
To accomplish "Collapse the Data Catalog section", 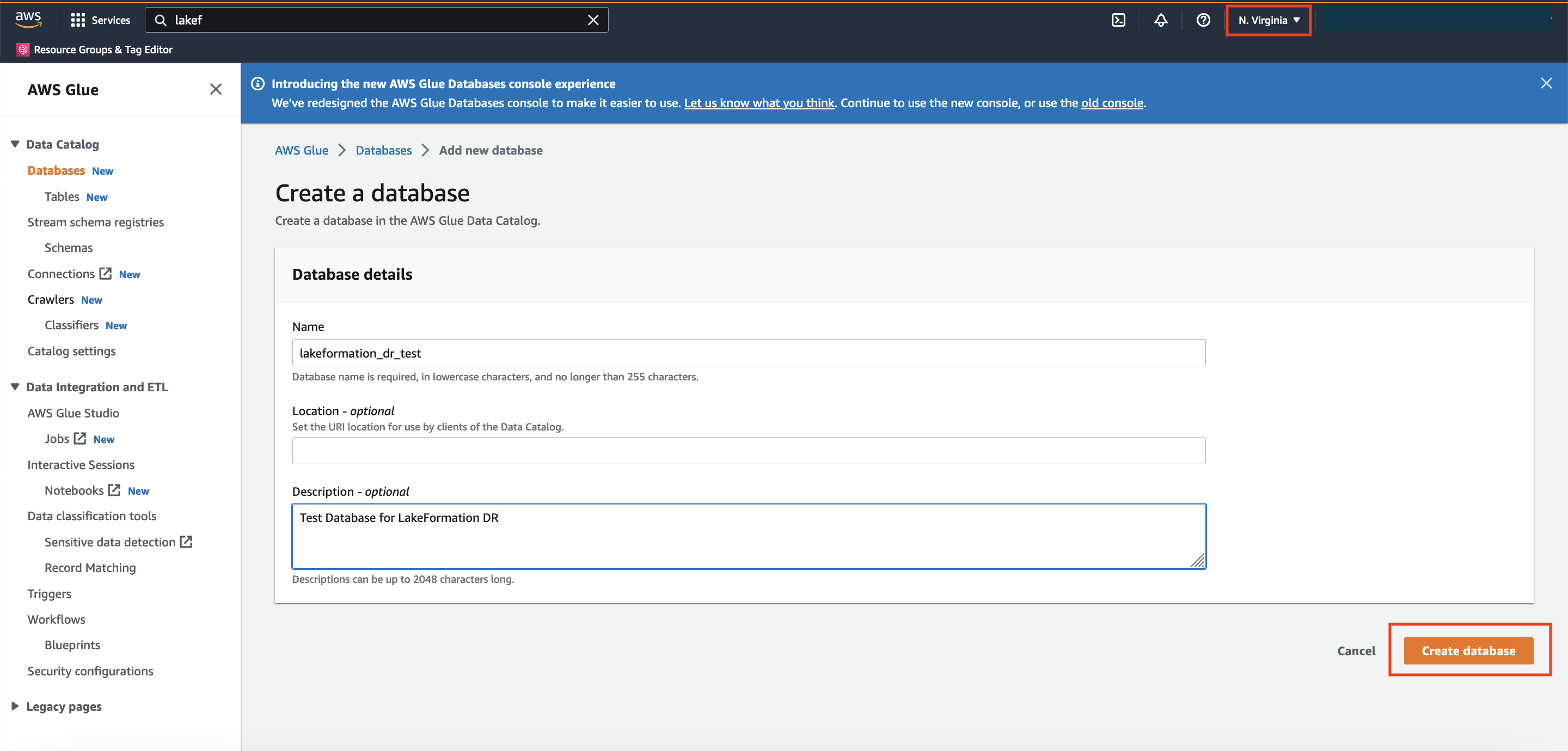I will (15, 144).
